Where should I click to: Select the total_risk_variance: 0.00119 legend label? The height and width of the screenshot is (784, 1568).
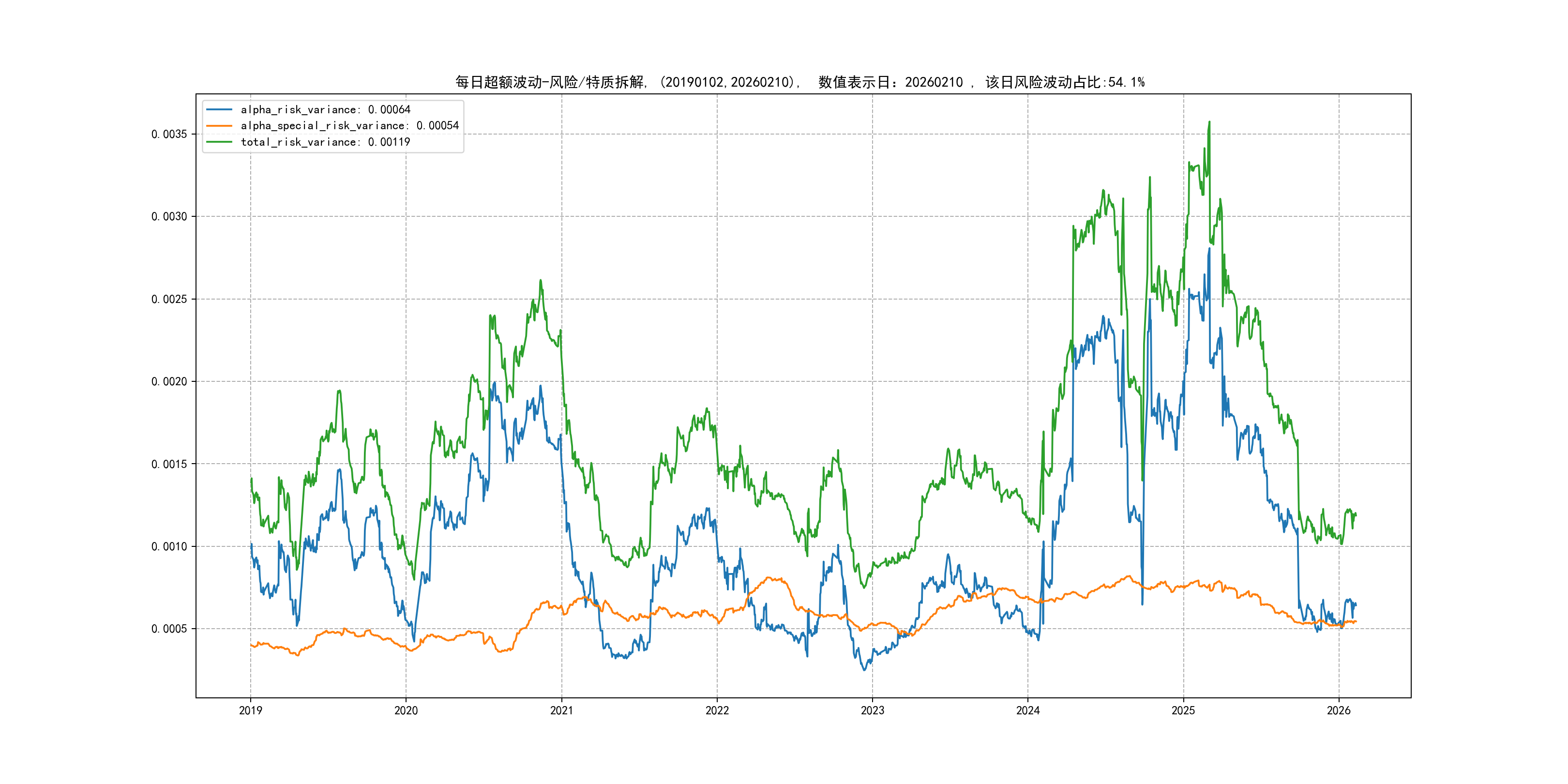(325, 142)
